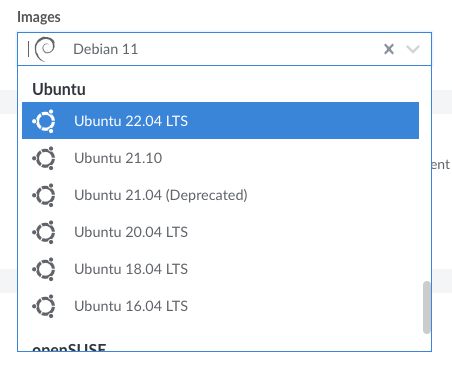The width and height of the screenshot is (452, 369).
Task: Click Ubuntu logo beside 20.04 LTS
Action: point(44,232)
